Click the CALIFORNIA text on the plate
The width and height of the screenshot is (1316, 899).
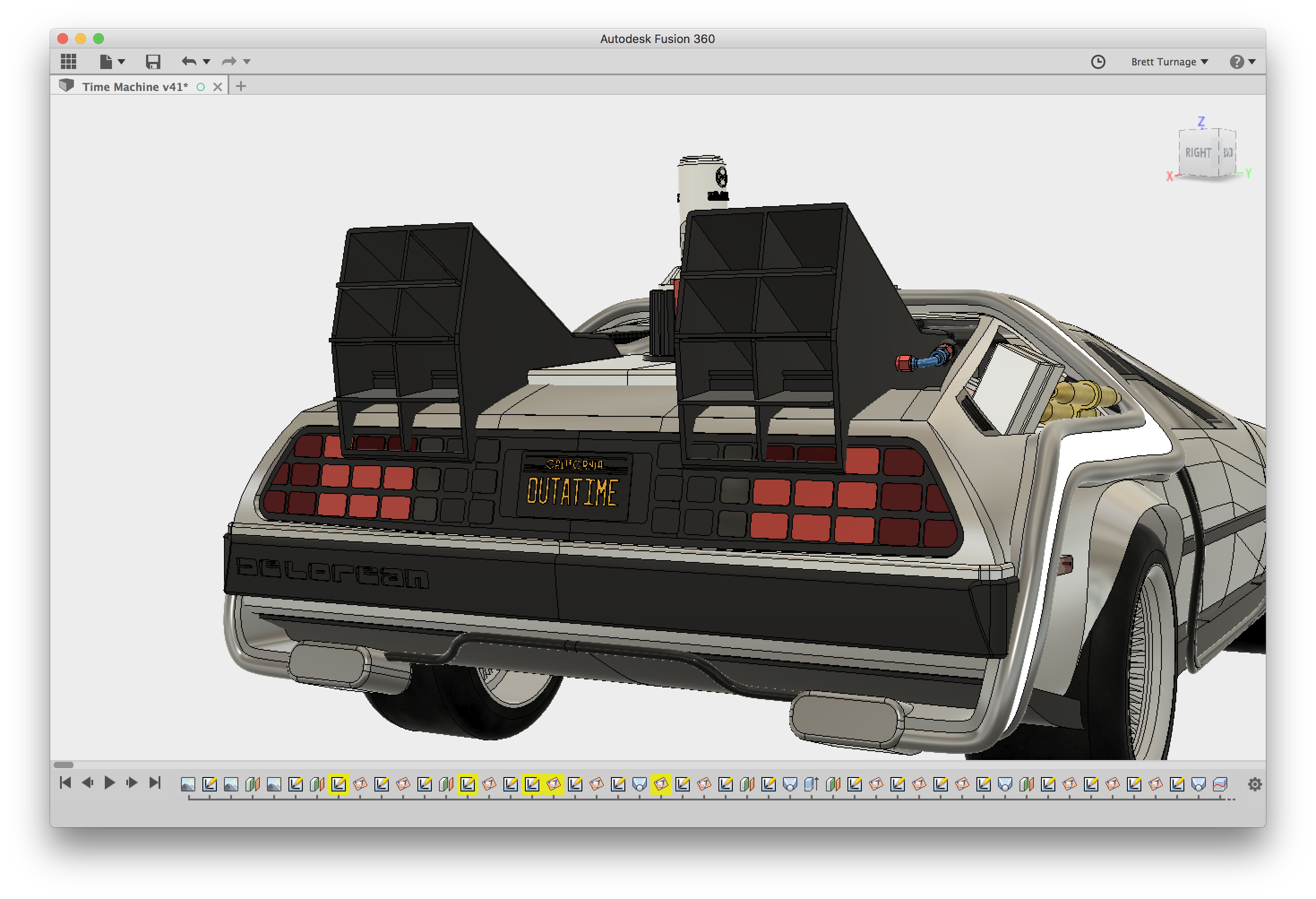point(575,464)
